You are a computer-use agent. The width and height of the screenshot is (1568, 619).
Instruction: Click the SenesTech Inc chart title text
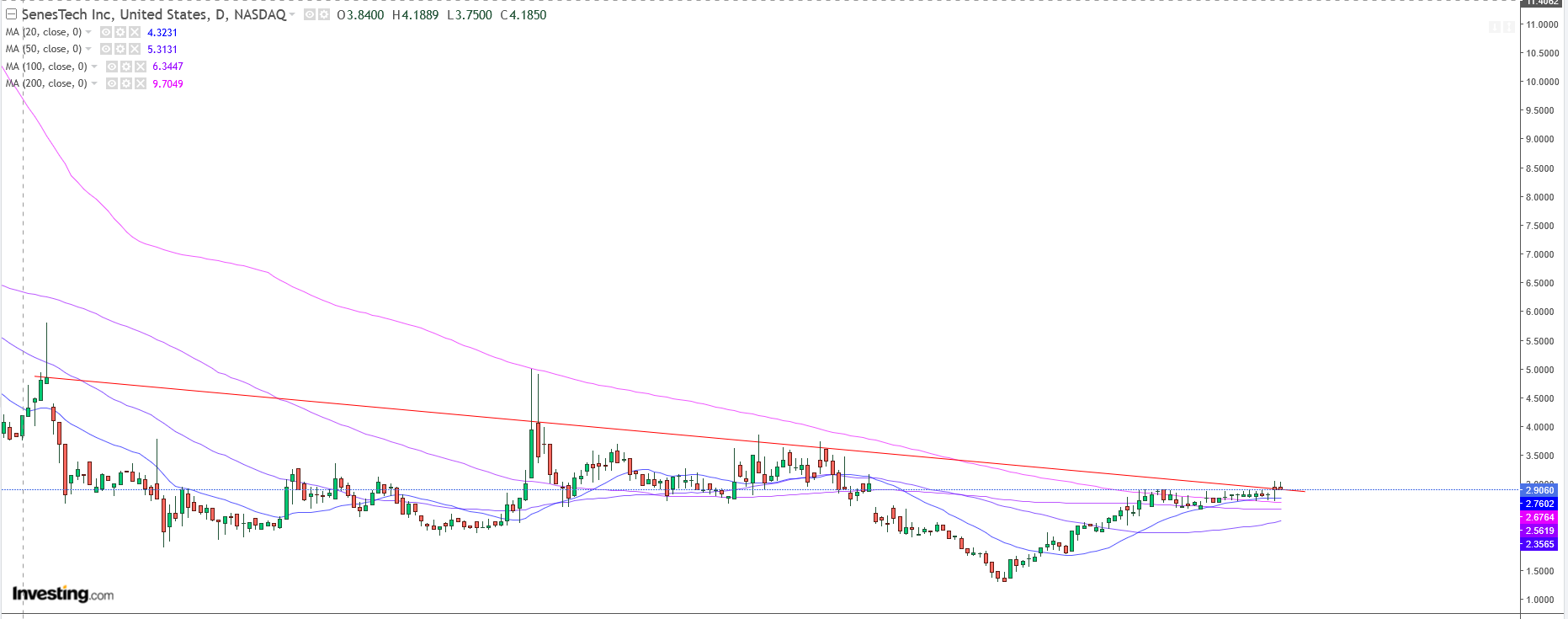click(151, 15)
